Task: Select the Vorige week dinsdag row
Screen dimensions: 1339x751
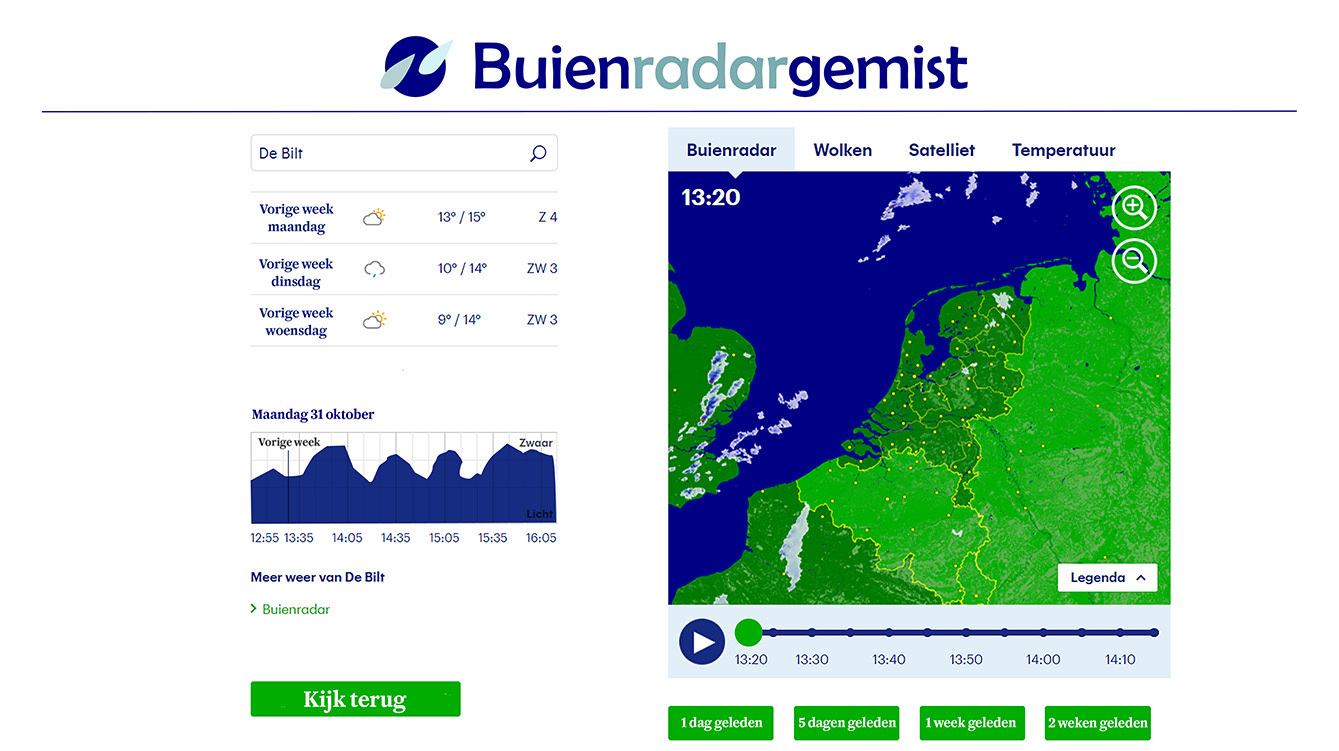Action: (404, 270)
